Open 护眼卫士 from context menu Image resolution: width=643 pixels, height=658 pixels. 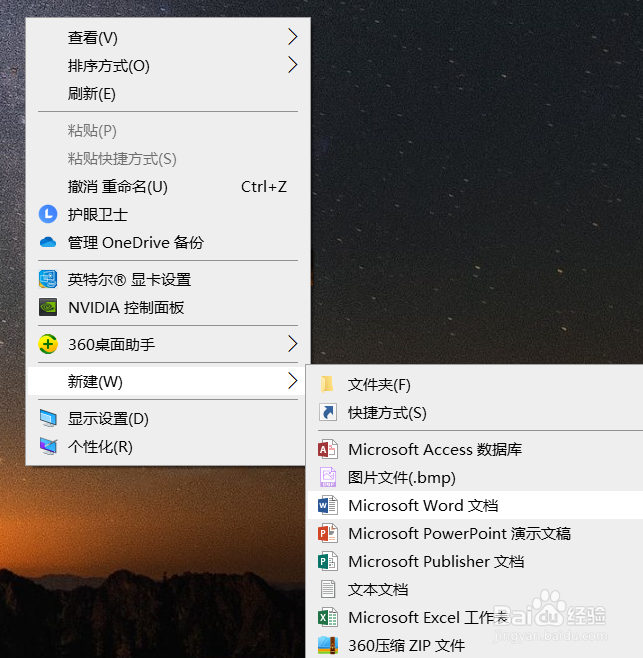[x=168, y=214]
